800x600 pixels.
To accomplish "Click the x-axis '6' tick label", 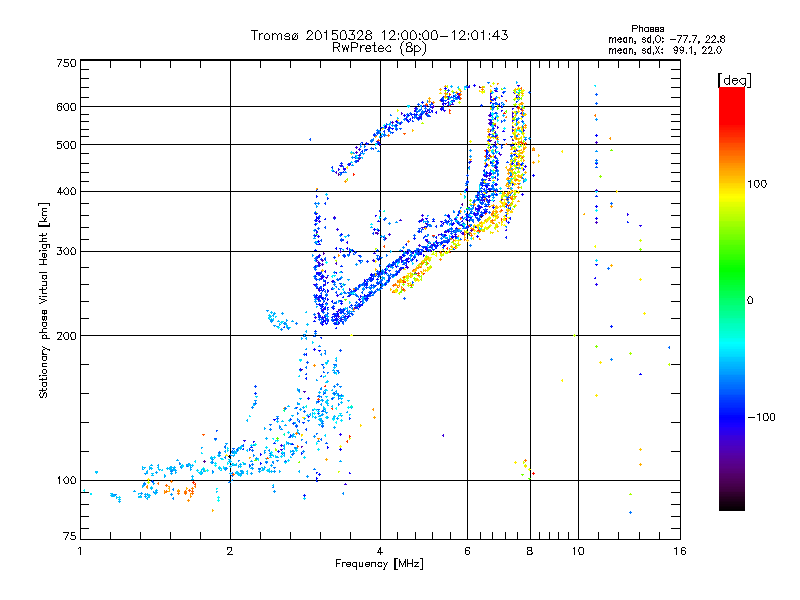I will (467, 551).
